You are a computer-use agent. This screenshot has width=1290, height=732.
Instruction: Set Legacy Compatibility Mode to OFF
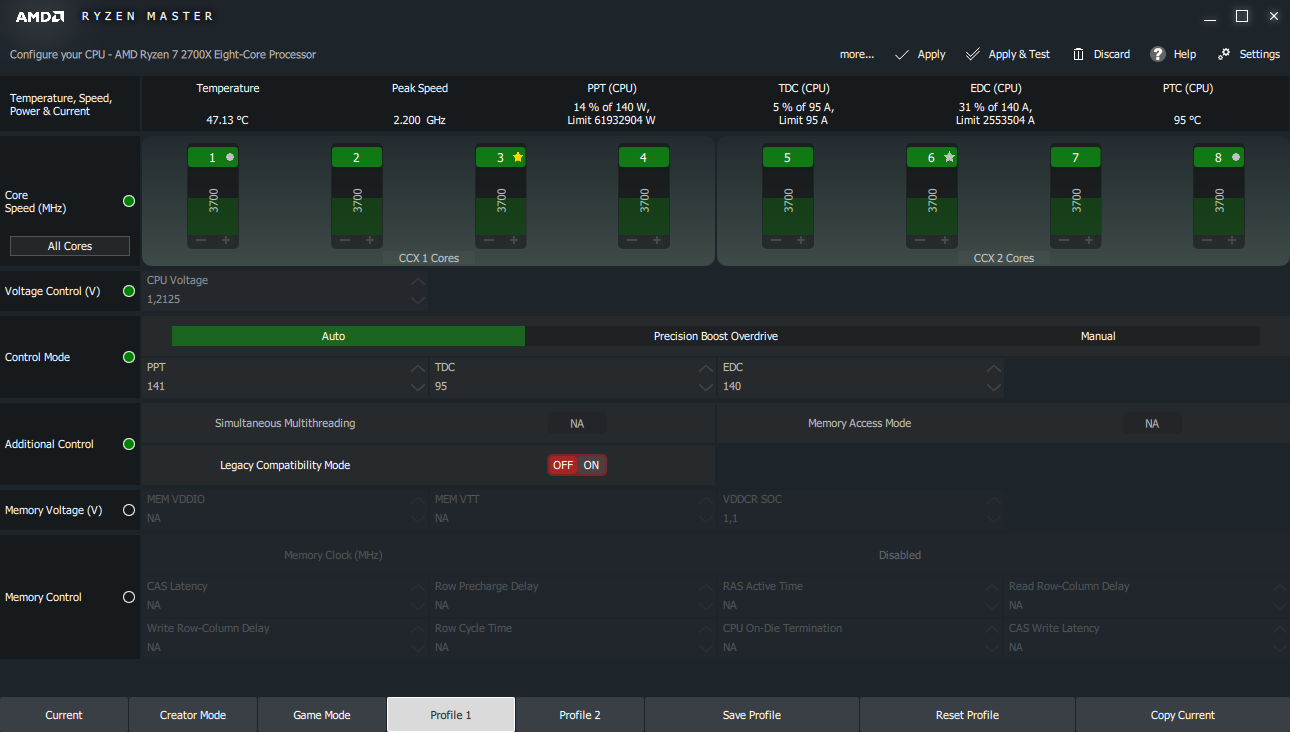click(x=563, y=465)
